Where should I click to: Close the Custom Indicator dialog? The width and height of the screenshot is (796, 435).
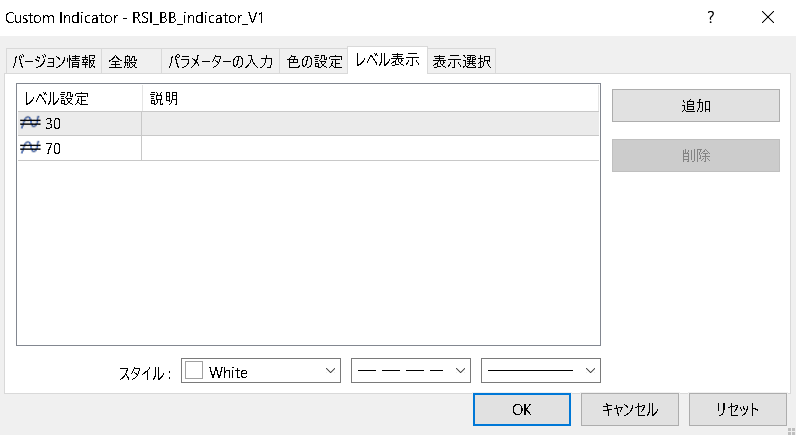(x=768, y=18)
